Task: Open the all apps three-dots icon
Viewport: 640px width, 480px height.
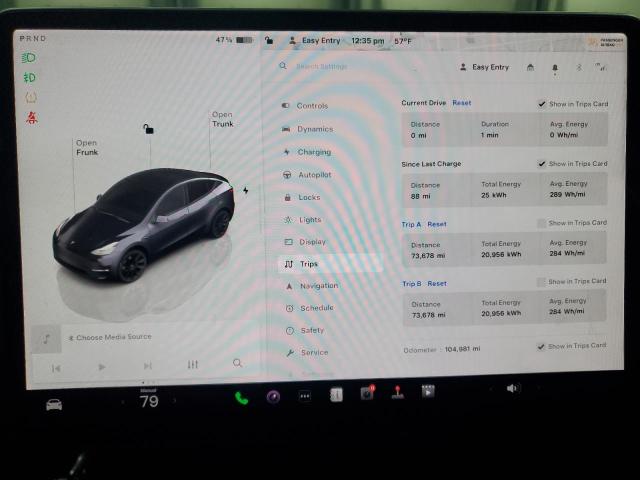Action: pos(304,396)
